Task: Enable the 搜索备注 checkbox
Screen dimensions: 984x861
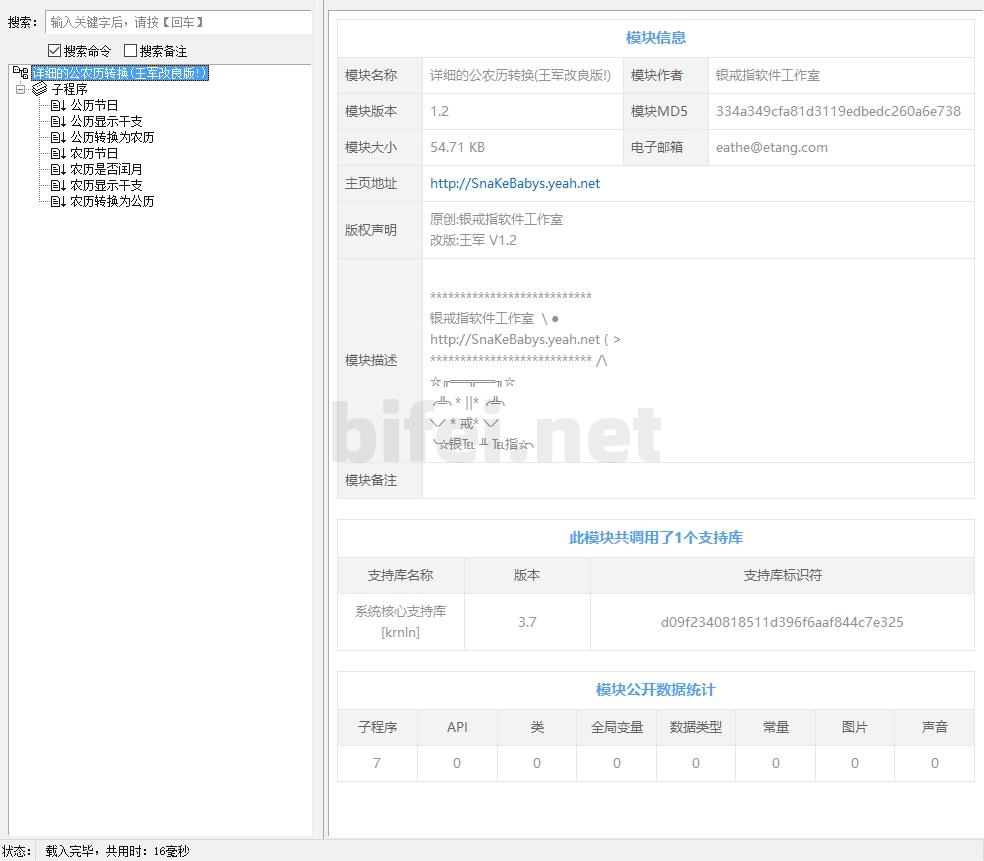Action: pos(131,50)
